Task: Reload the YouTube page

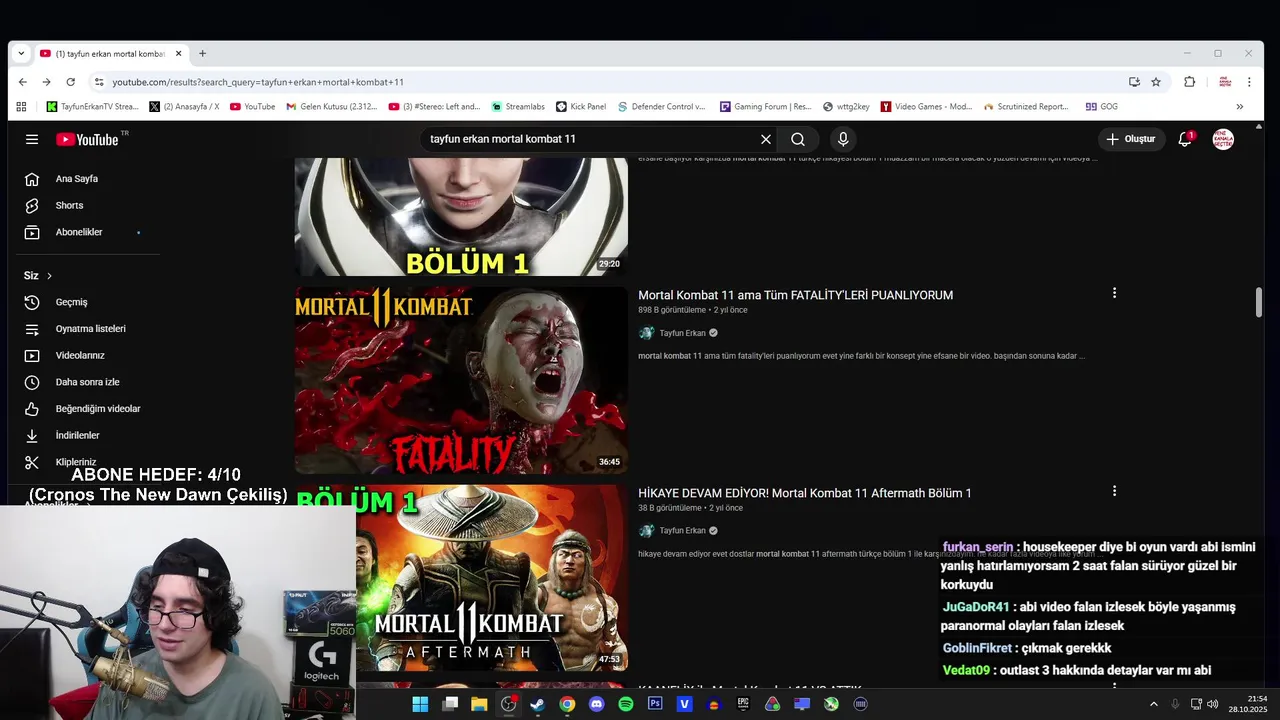Action: point(70,82)
